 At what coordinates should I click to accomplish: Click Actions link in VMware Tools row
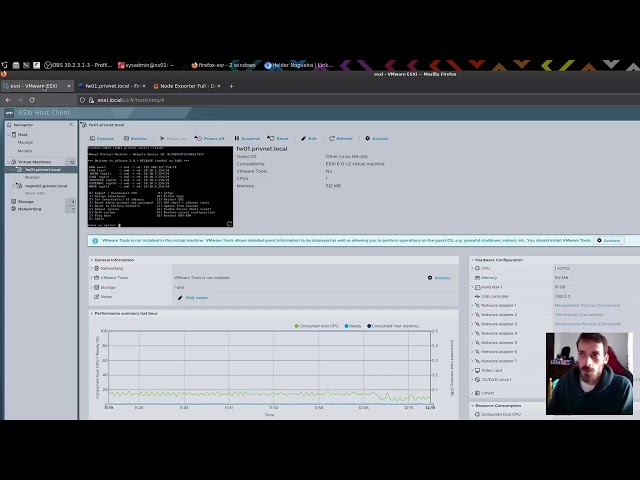pos(439,278)
